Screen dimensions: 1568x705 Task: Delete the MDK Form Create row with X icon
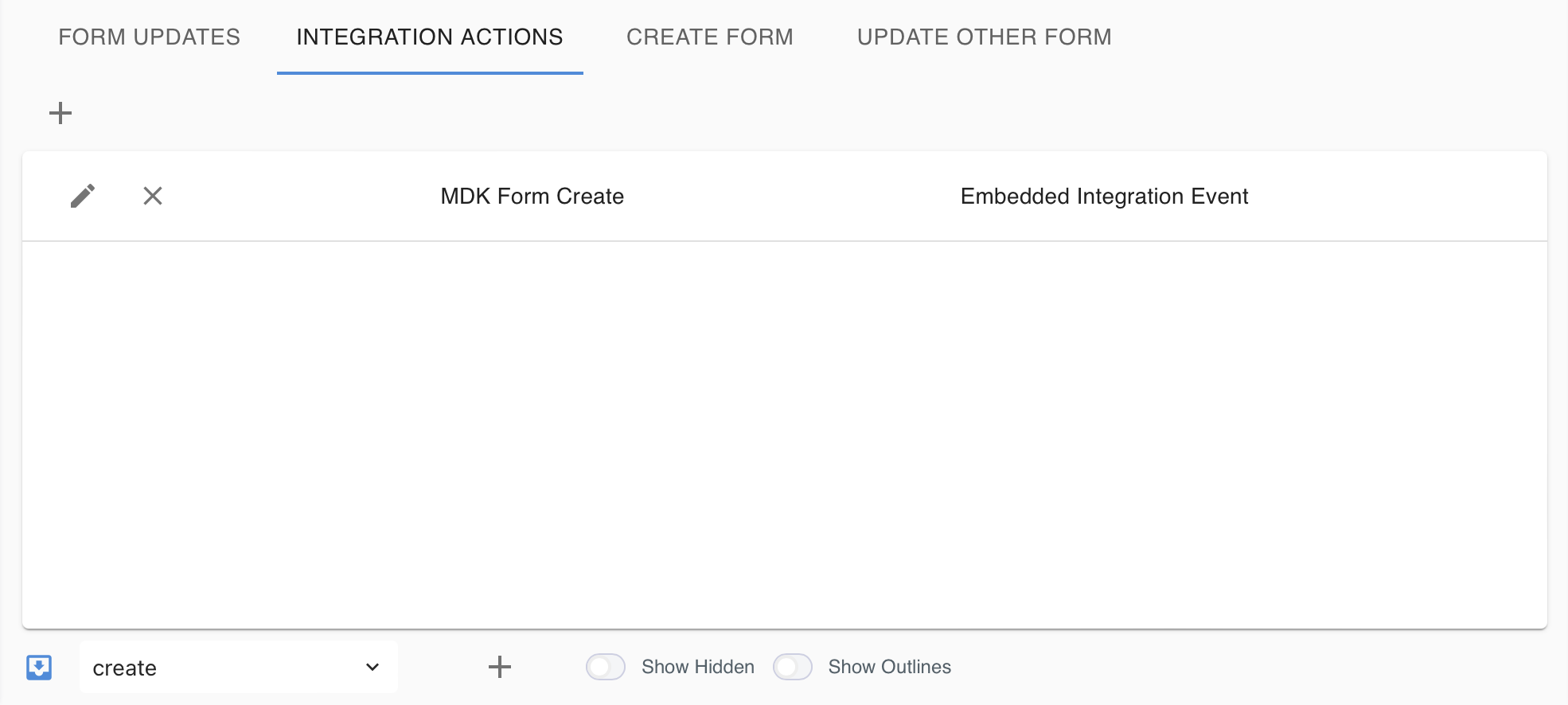tap(153, 196)
